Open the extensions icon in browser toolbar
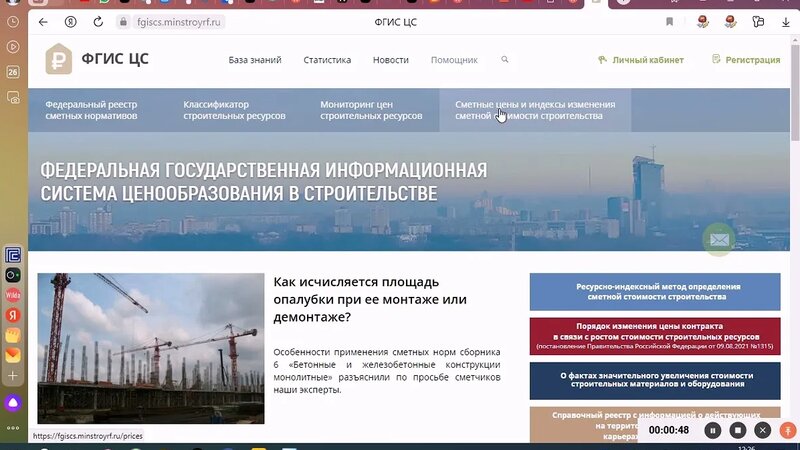The image size is (800, 450). (758, 21)
